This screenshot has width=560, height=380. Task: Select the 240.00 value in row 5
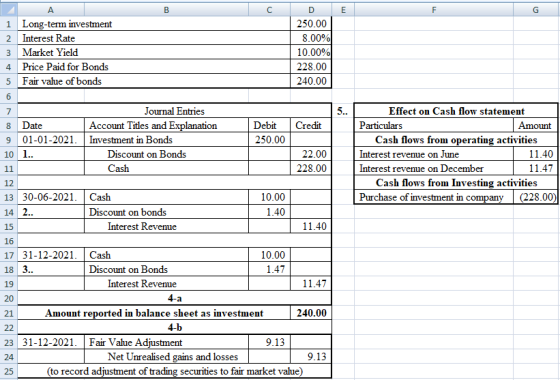point(311,81)
